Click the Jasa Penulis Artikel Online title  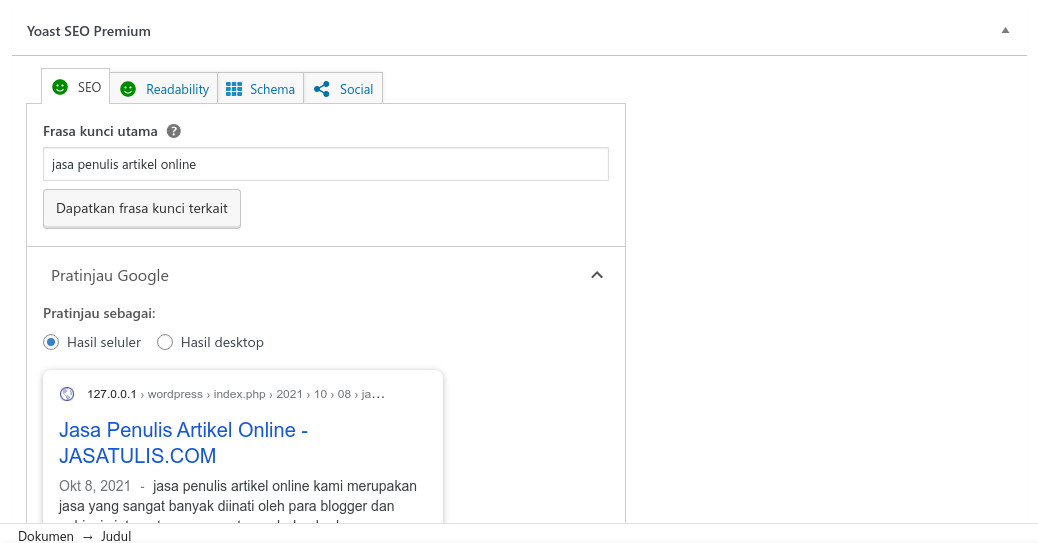183,443
